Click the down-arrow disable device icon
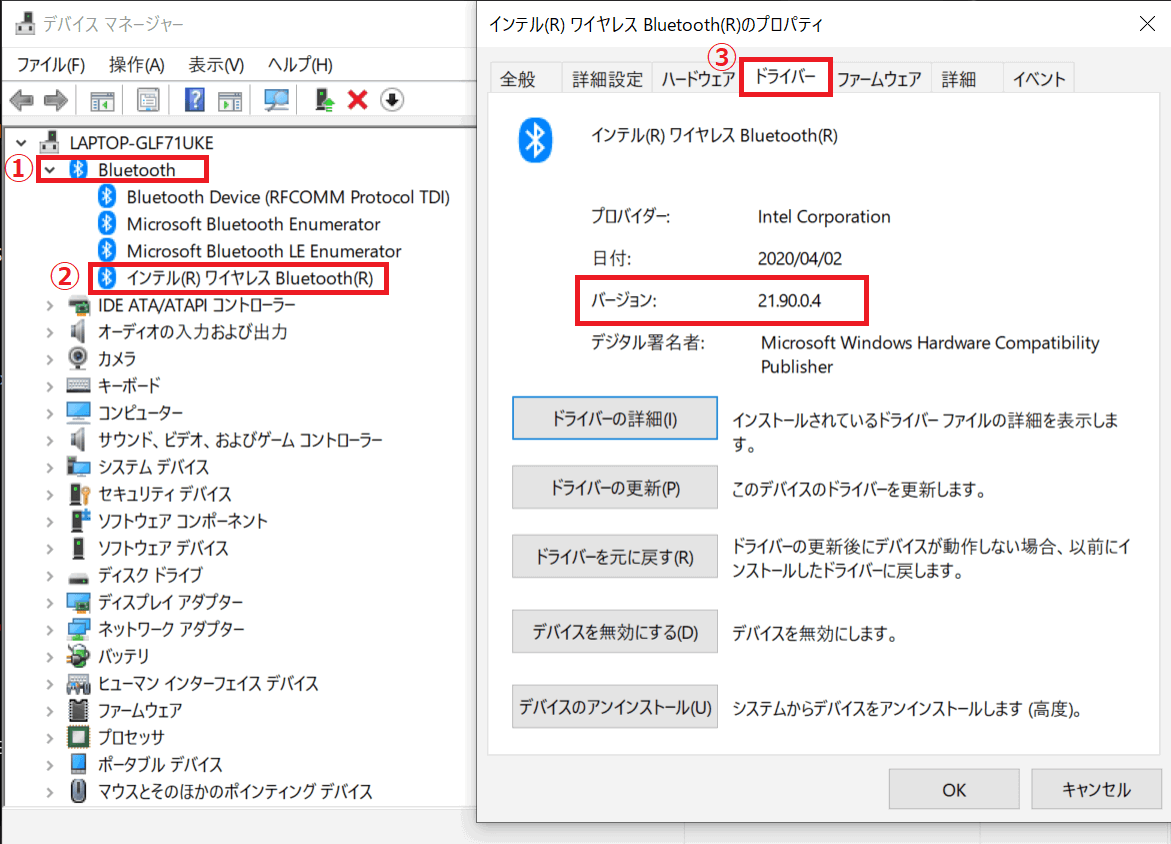Image resolution: width=1171 pixels, height=844 pixels. click(x=392, y=99)
